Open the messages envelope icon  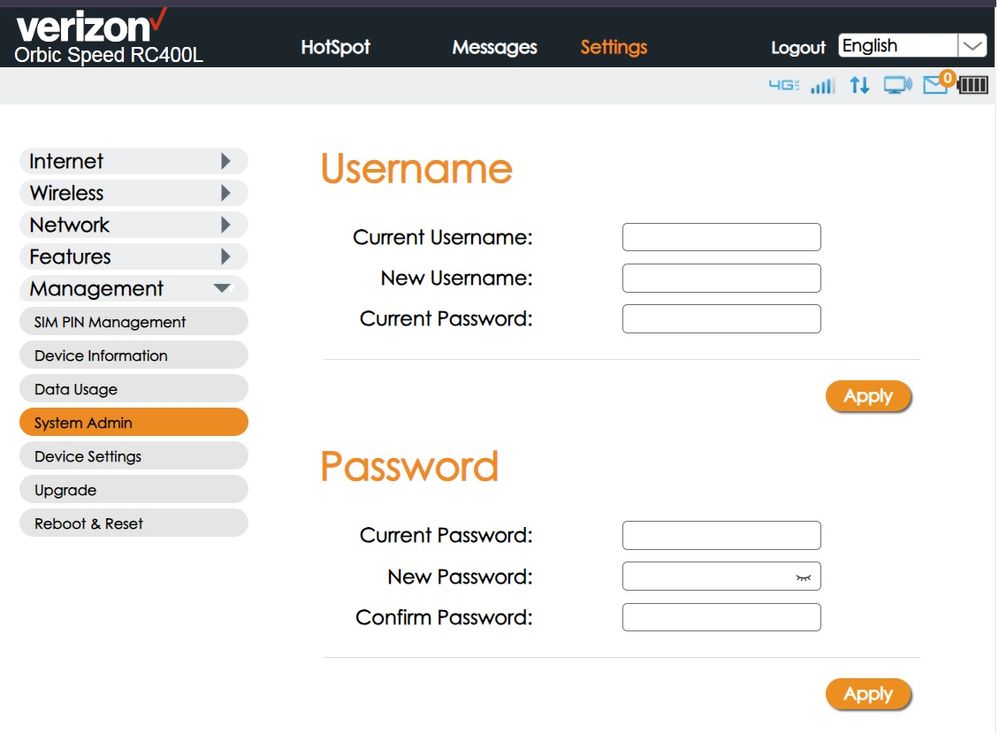click(934, 85)
